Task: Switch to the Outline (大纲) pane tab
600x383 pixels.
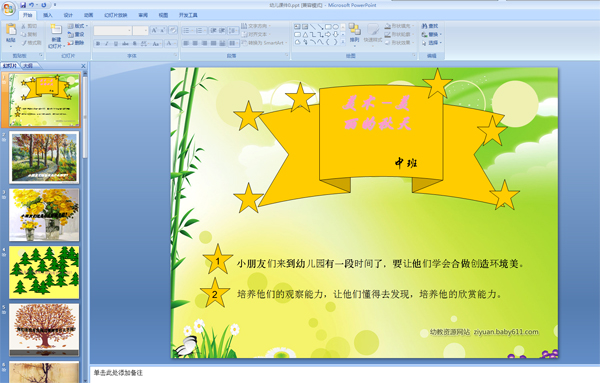Action: click(28, 66)
